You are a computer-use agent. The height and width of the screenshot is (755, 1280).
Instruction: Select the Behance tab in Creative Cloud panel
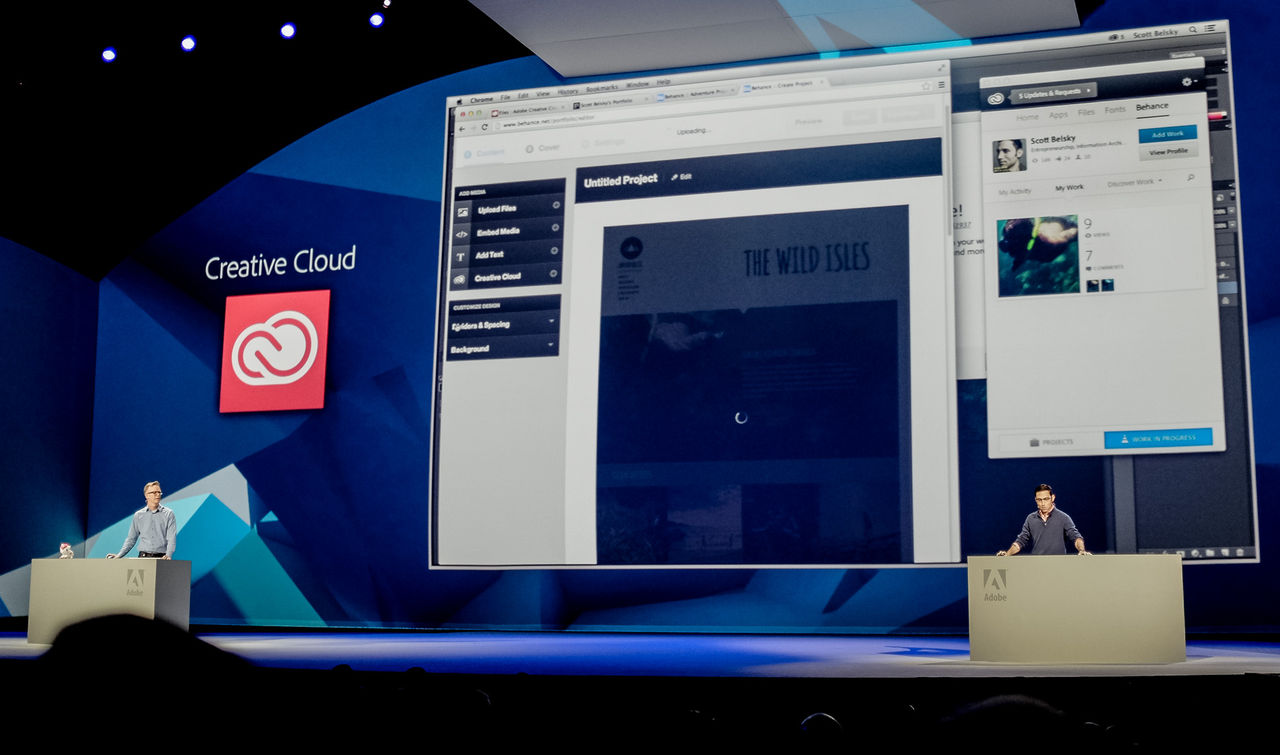[x=1152, y=106]
